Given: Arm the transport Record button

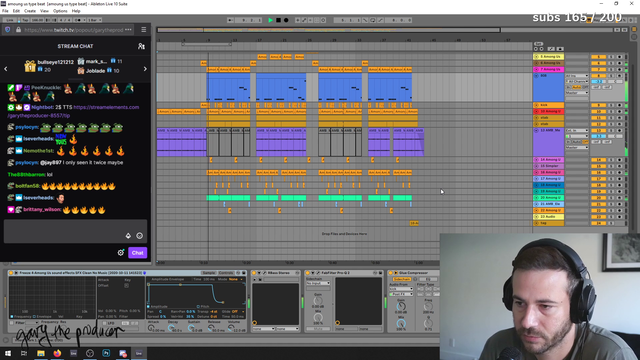Looking at the screenshot, I should point(286,20).
